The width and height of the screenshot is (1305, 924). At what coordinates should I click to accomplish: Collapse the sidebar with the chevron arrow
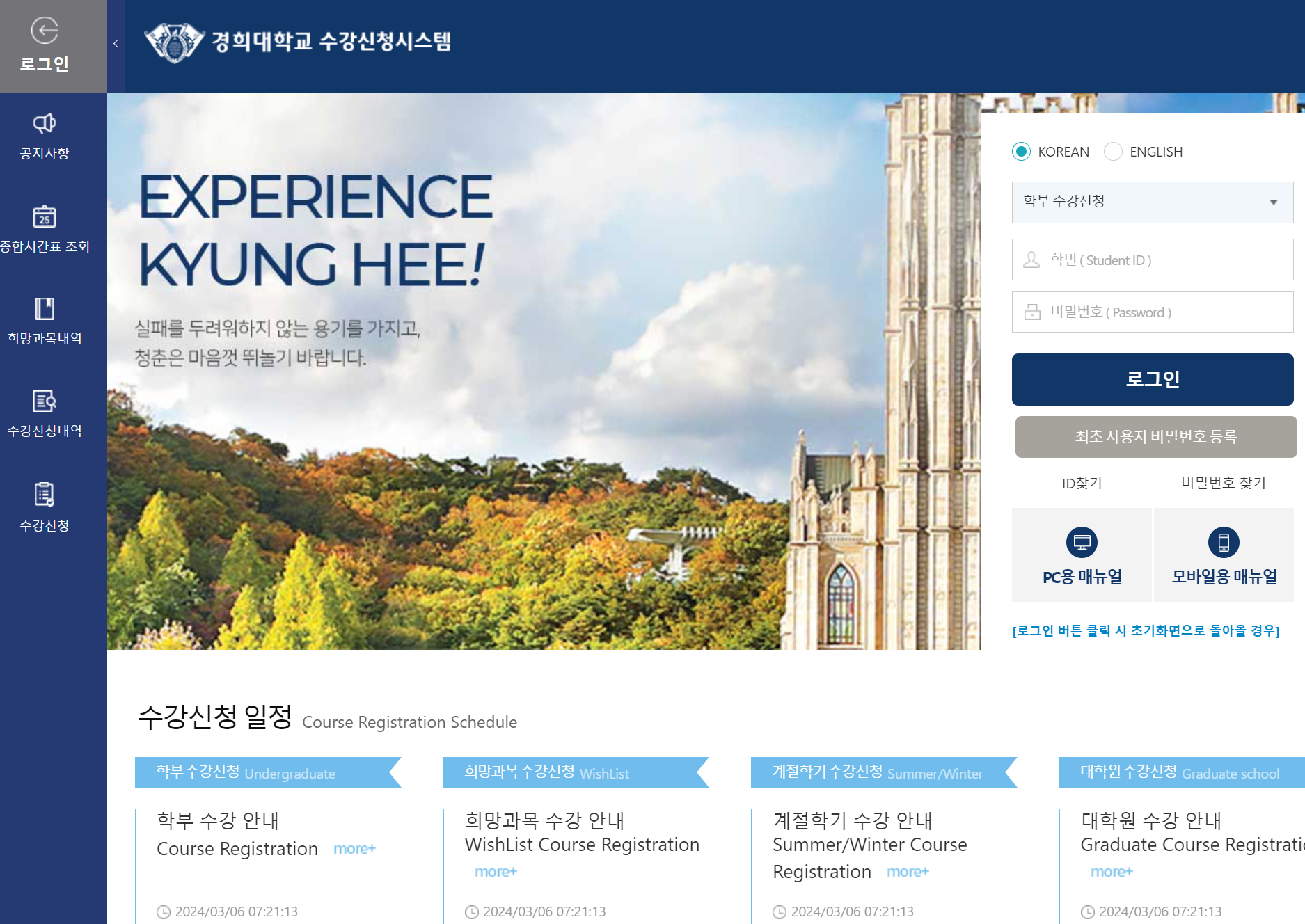(116, 44)
